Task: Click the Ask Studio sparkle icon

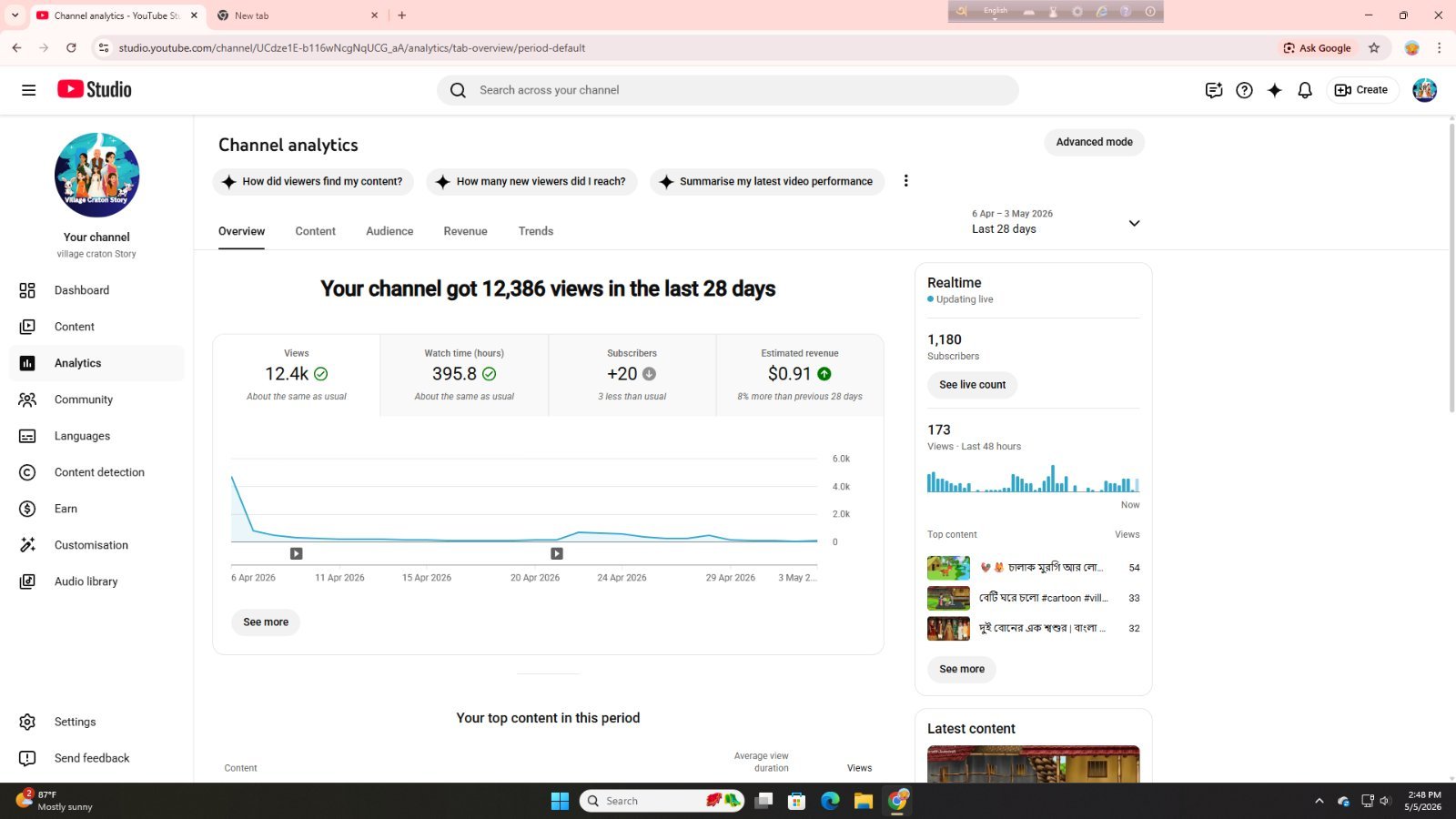Action: click(x=1274, y=90)
